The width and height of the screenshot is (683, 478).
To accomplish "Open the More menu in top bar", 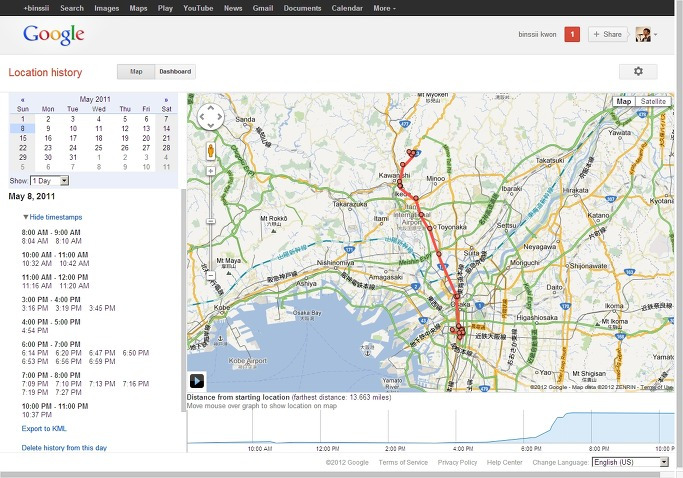I will 384,8.
